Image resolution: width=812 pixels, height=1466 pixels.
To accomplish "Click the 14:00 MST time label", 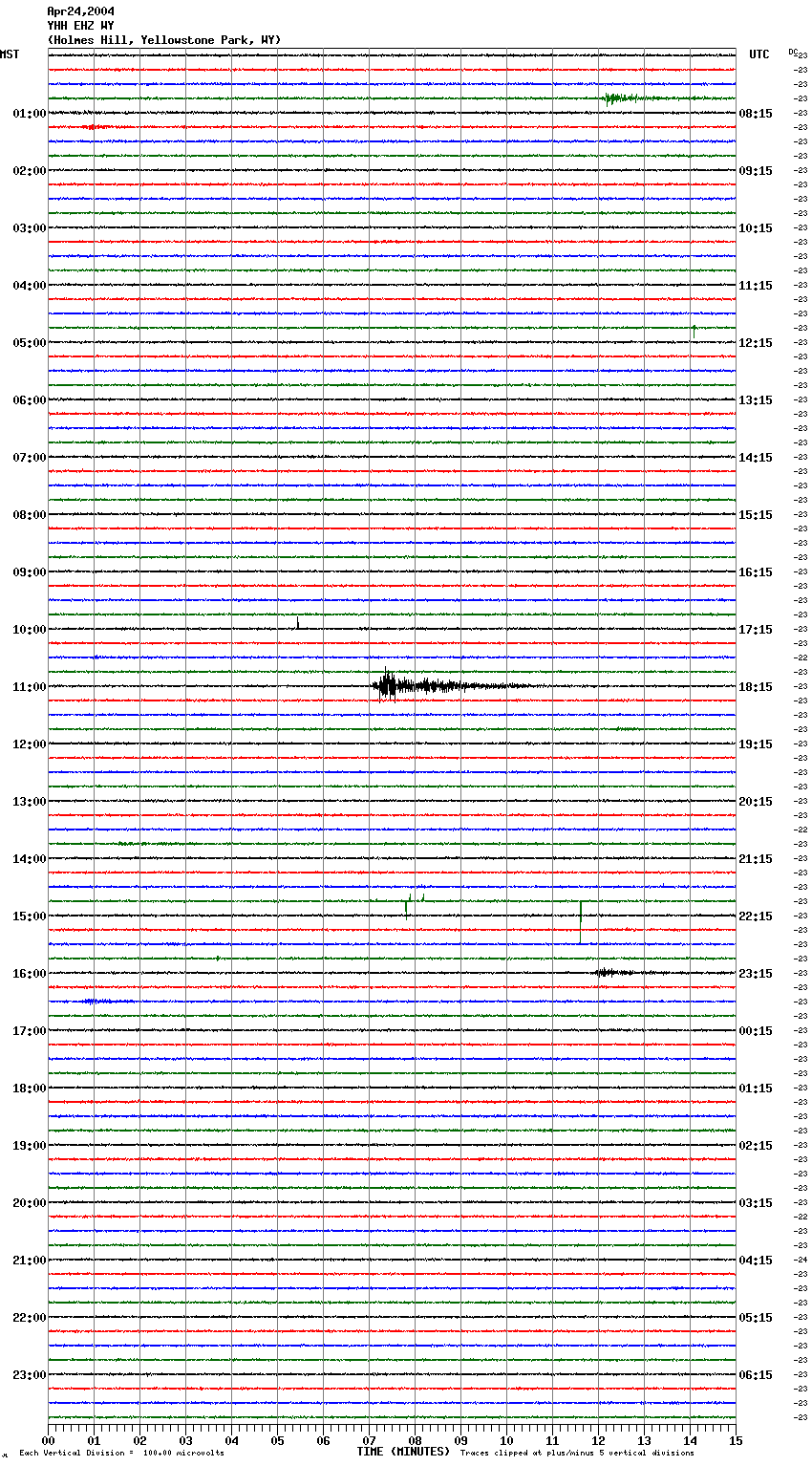I will tap(30, 859).
